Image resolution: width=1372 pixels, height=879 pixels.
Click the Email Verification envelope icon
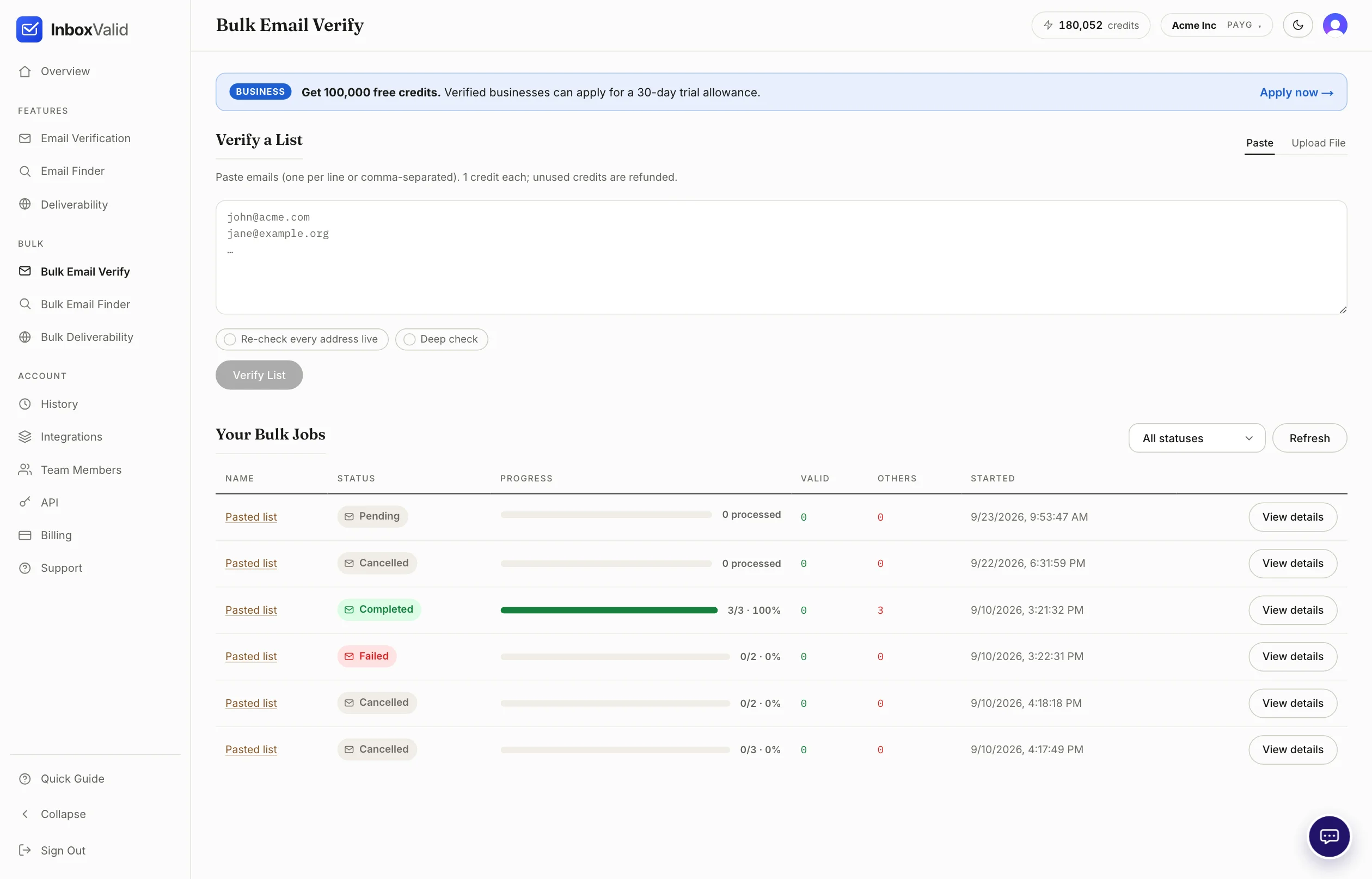click(24, 138)
